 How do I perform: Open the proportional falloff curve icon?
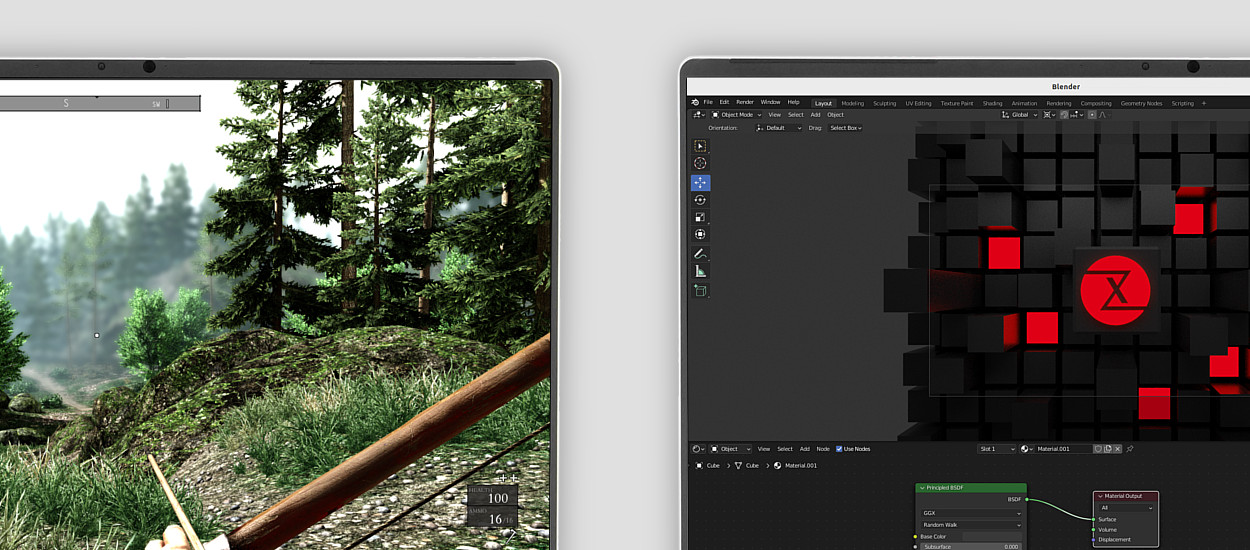pos(1104,115)
